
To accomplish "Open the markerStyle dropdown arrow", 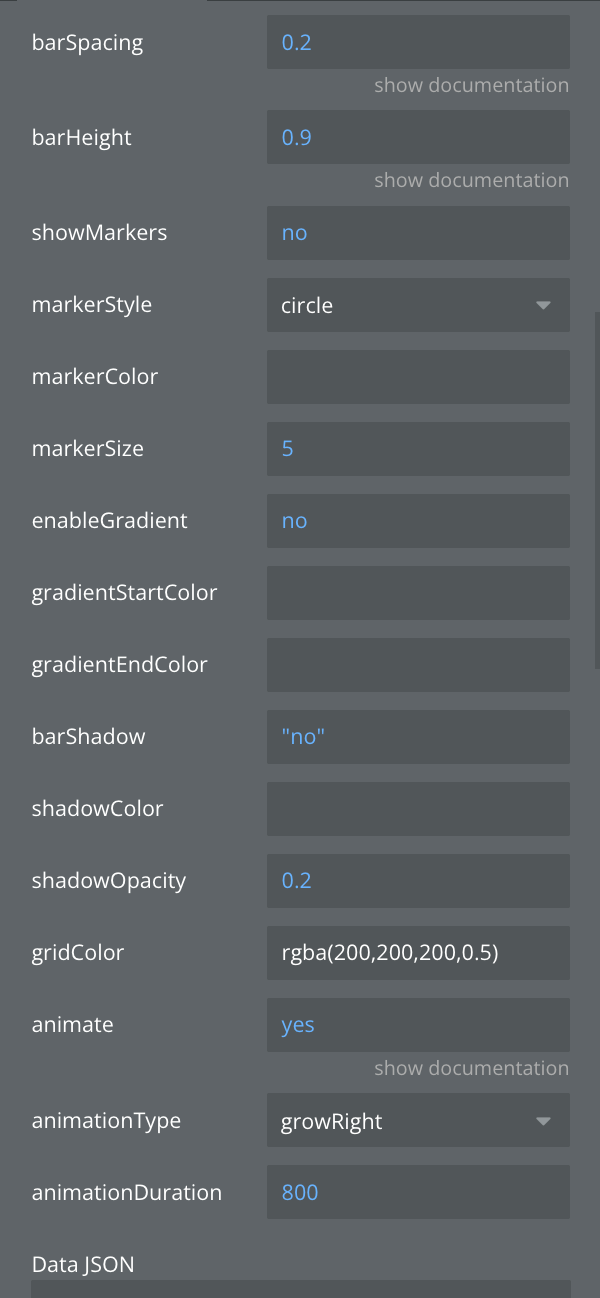I will click(x=543, y=305).
